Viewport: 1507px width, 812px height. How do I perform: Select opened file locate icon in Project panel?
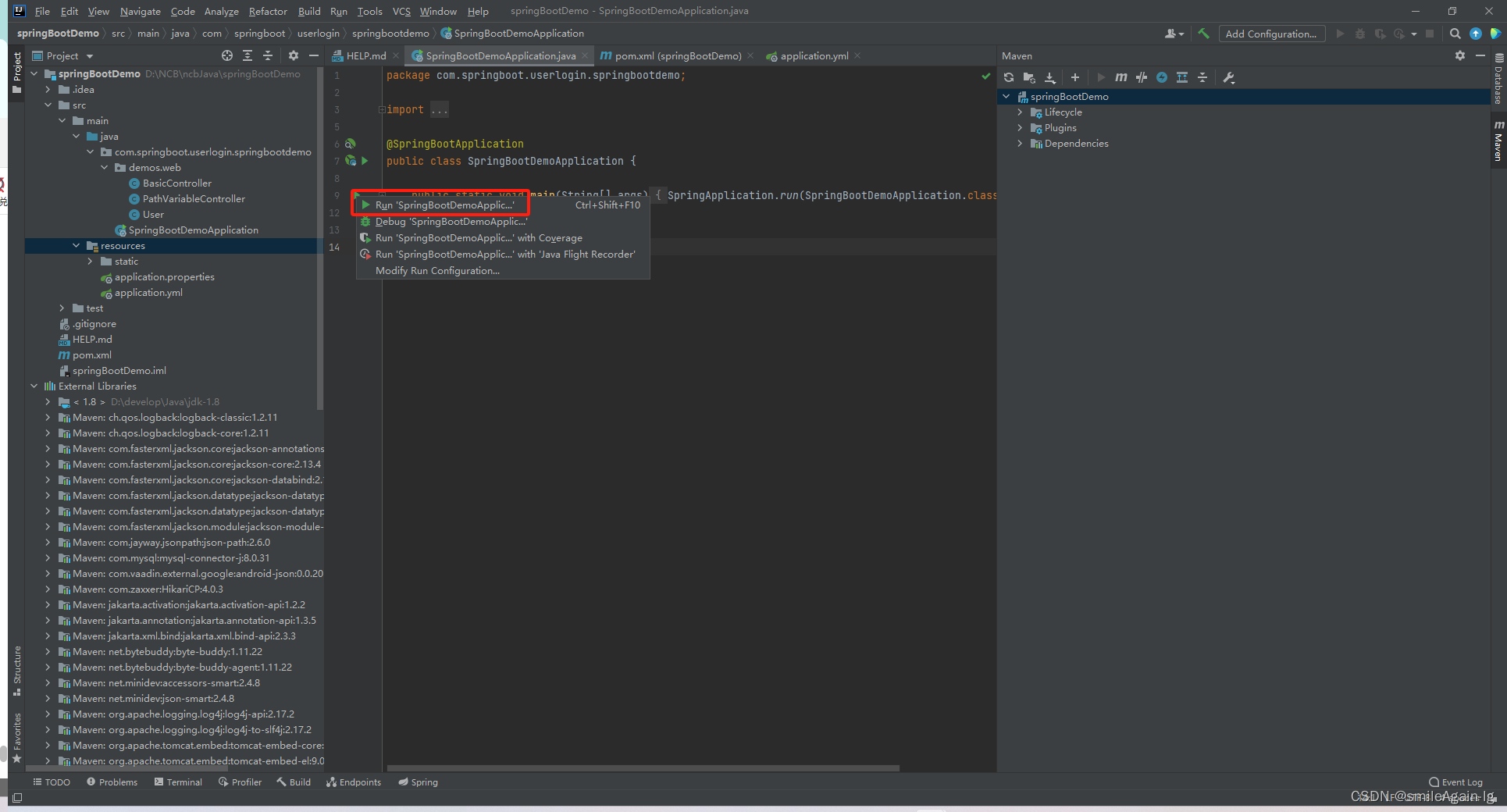tap(227, 55)
